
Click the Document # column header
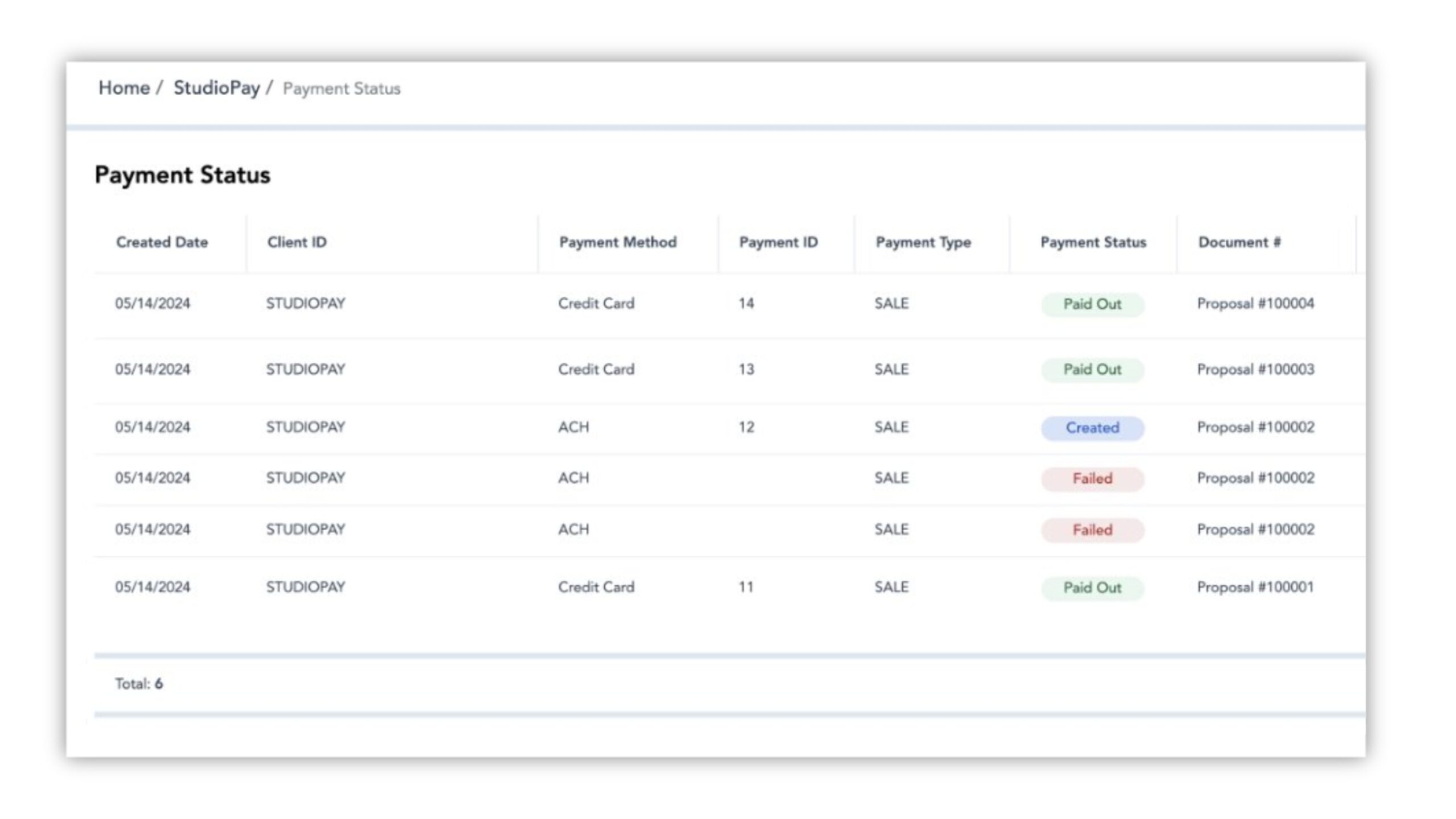[1239, 242]
